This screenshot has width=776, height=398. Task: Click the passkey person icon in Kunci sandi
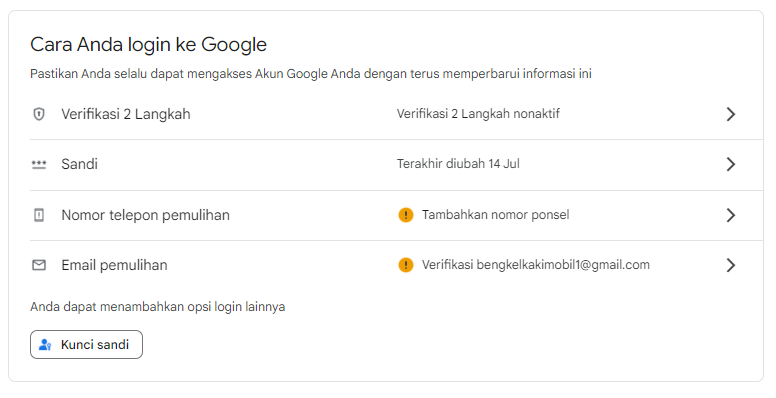point(45,345)
